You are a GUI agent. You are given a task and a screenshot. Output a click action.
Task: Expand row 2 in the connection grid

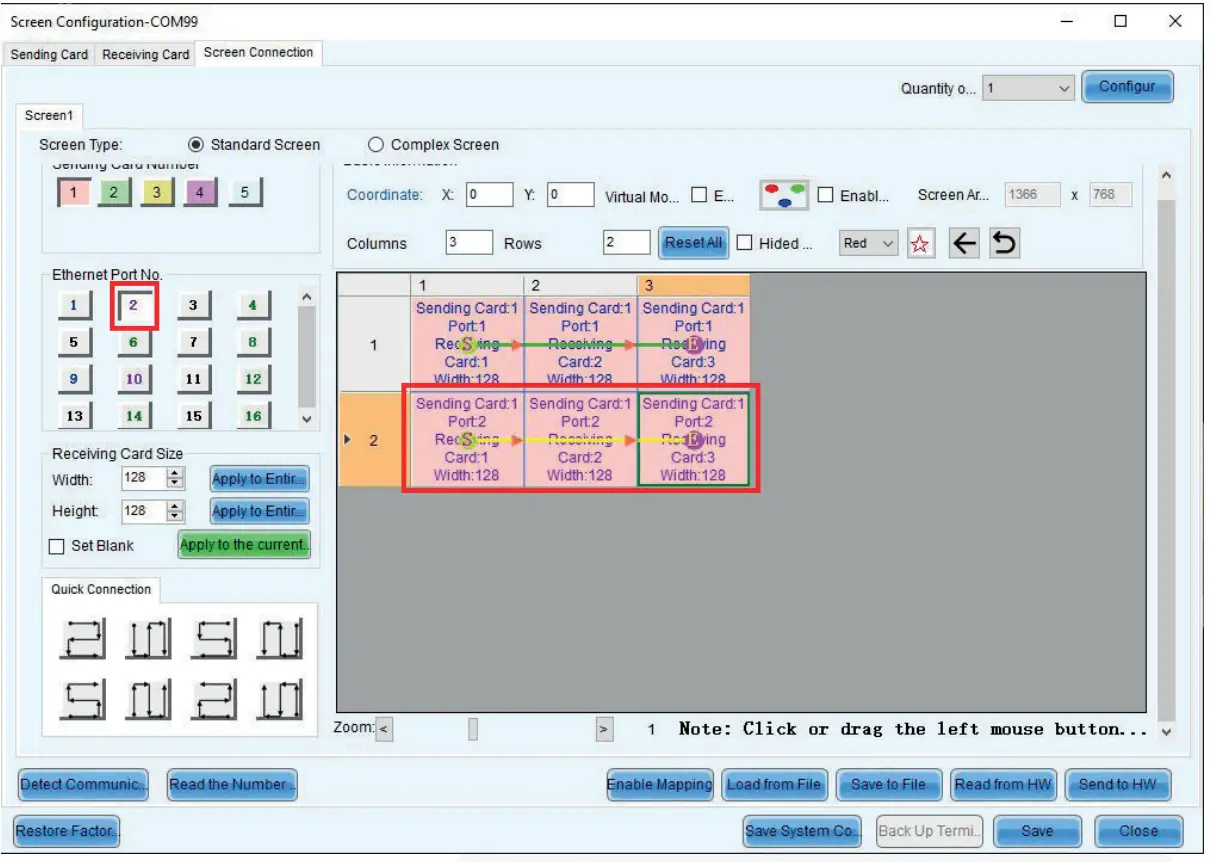[348, 437]
